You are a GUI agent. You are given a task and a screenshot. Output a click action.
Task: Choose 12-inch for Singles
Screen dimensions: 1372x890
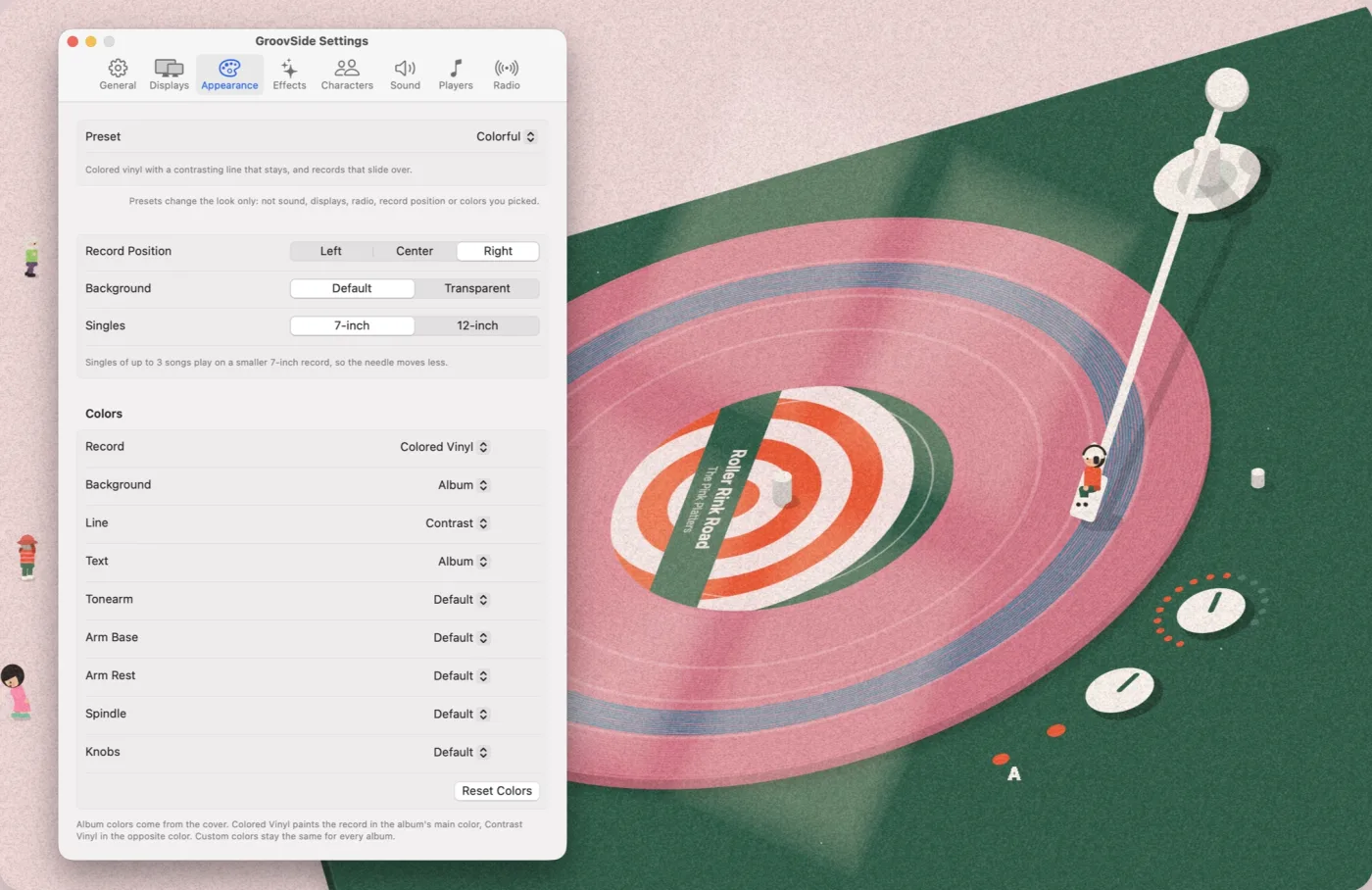(x=477, y=325)
